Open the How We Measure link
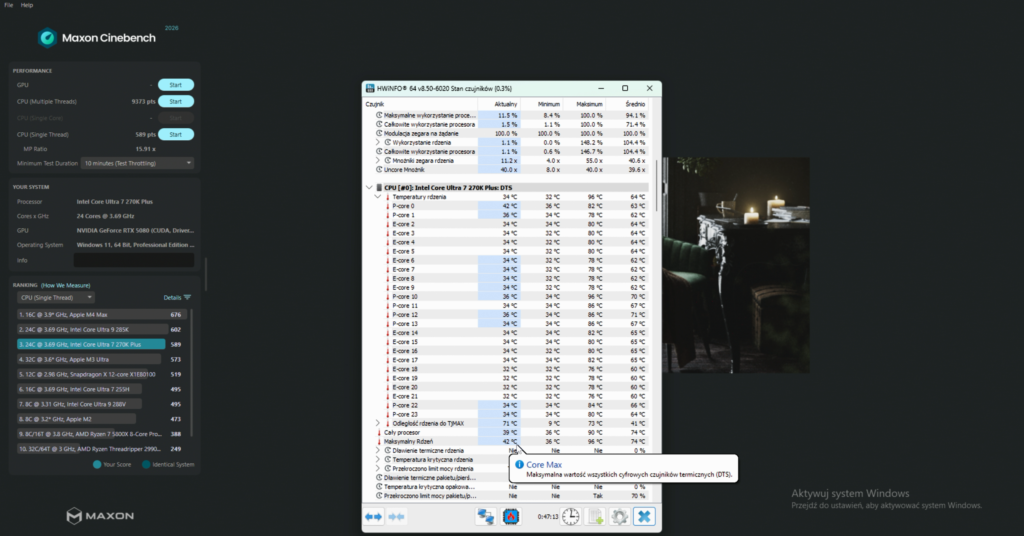1024x536 pixels. 65,285
